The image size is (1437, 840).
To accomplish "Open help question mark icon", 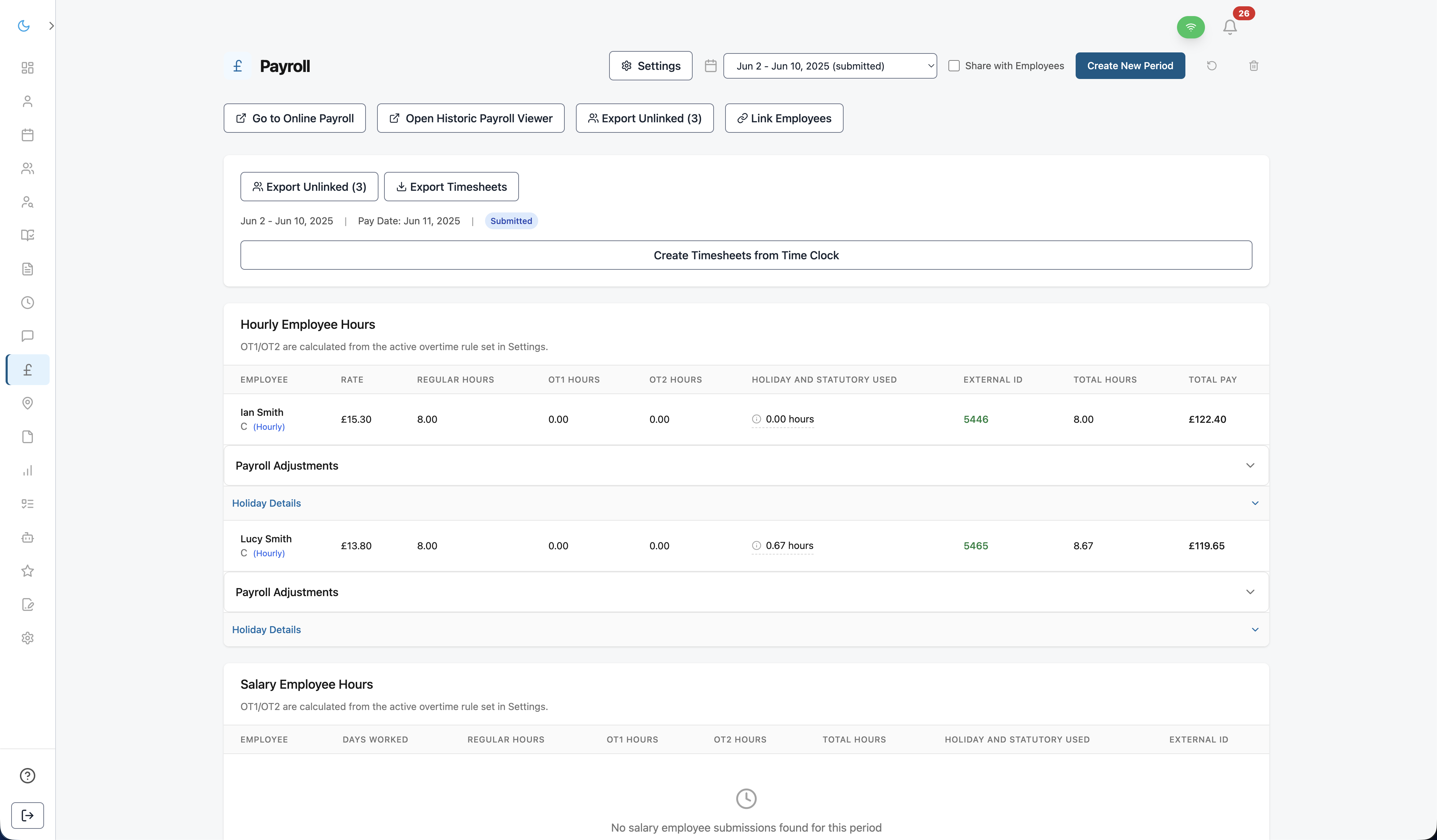I will [27, 776].
